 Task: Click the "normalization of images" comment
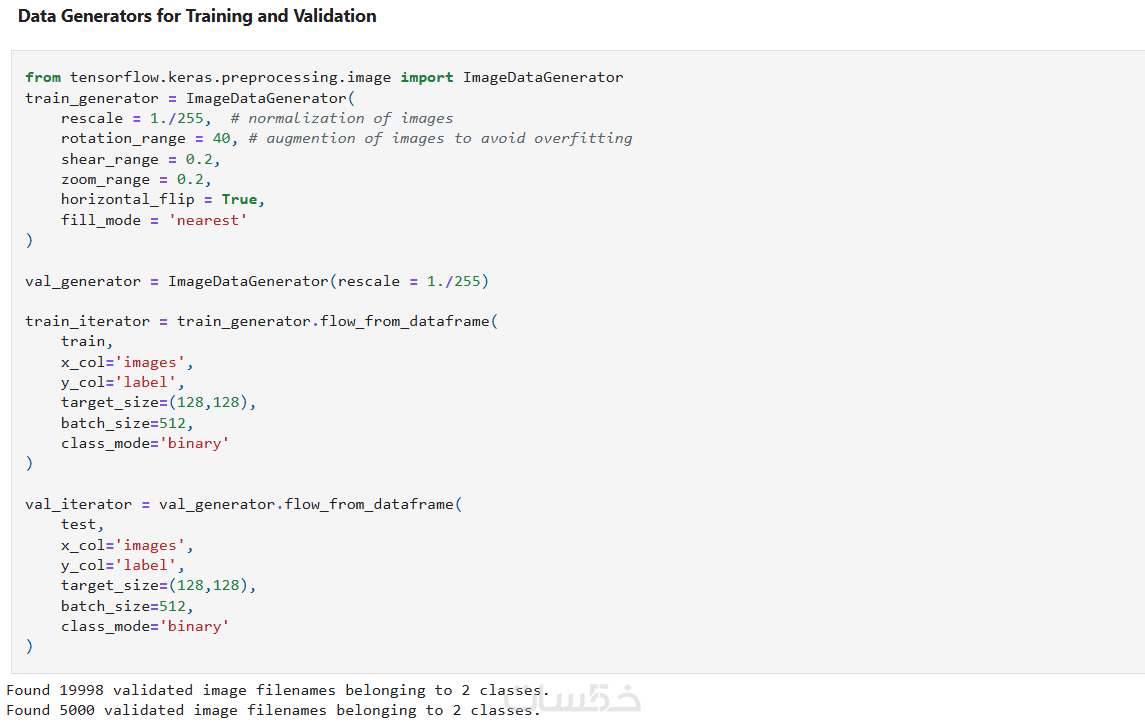(x=350, y=118)
